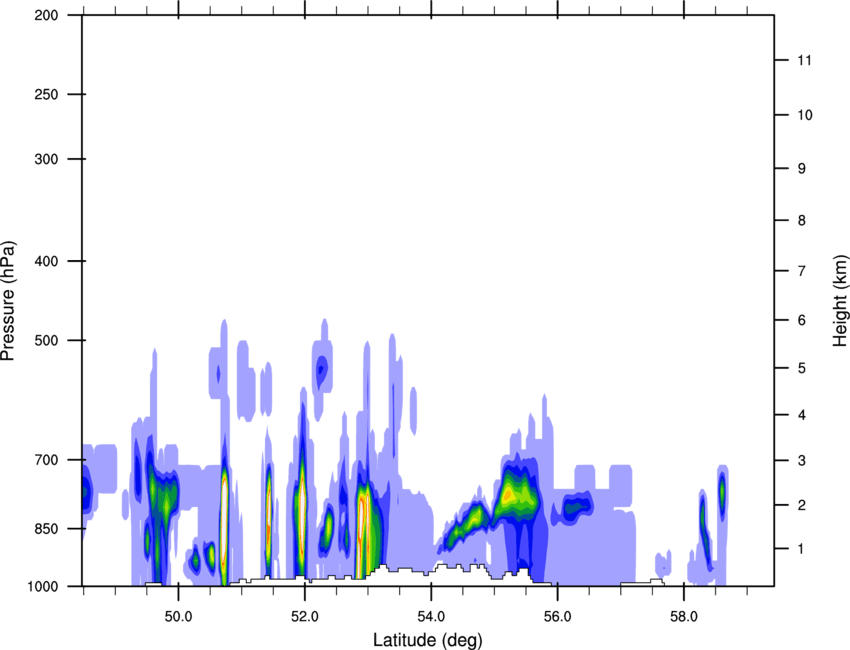Image resolution: width=850 pixels, height=650 pixels.
Task: Click the 54.0 latitude tick label
Action: pos(431,617)
